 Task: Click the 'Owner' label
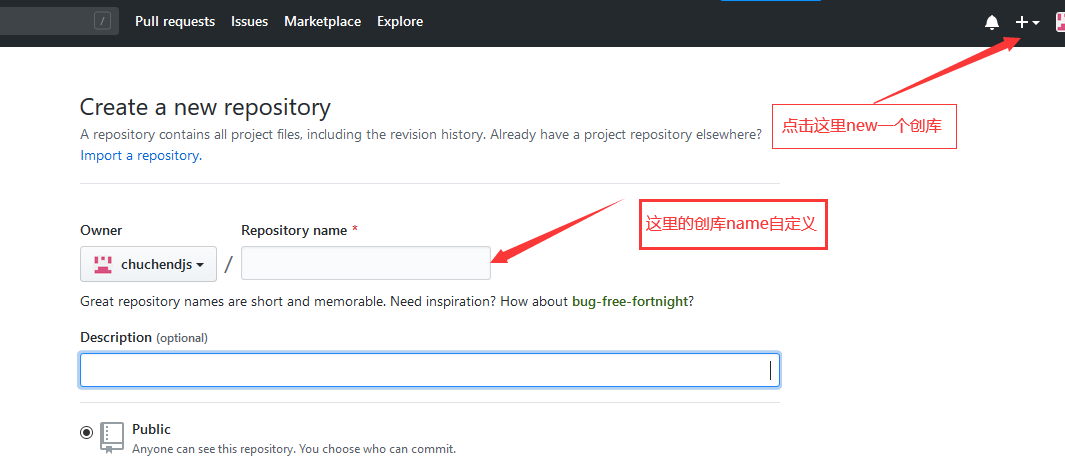pos(101,230)
